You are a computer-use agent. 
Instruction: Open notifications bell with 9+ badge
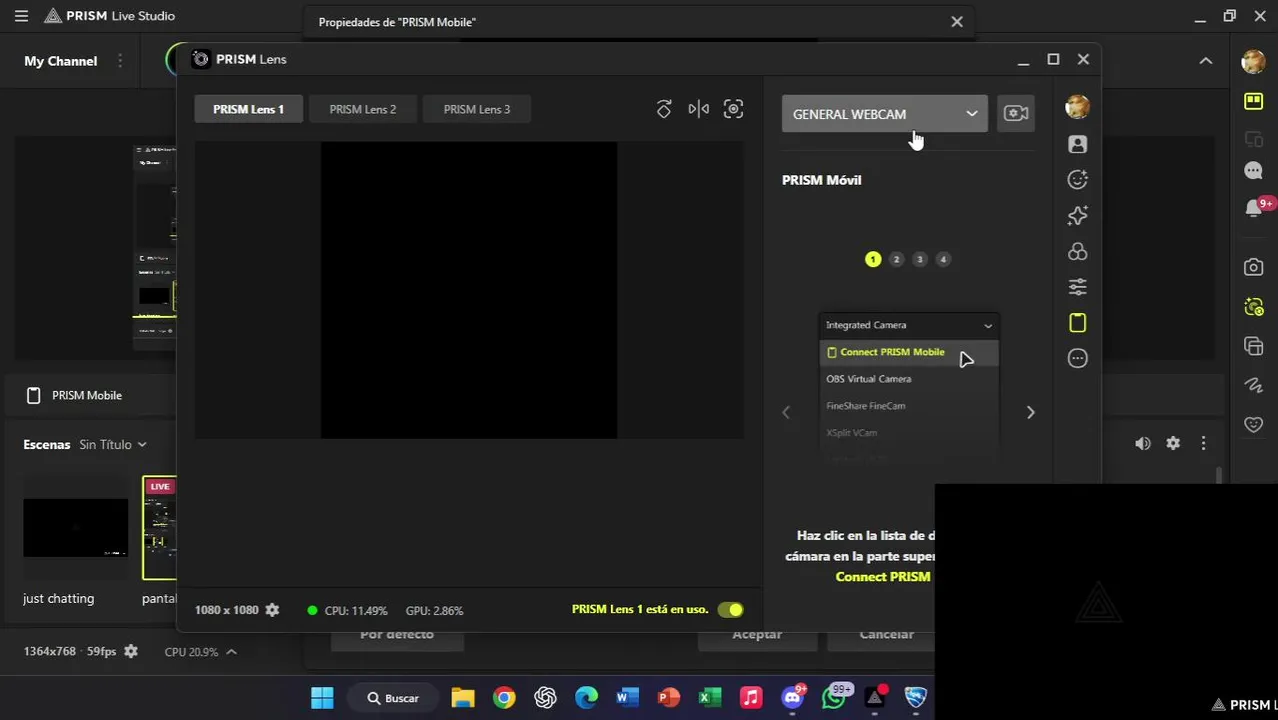[1256, 207]
